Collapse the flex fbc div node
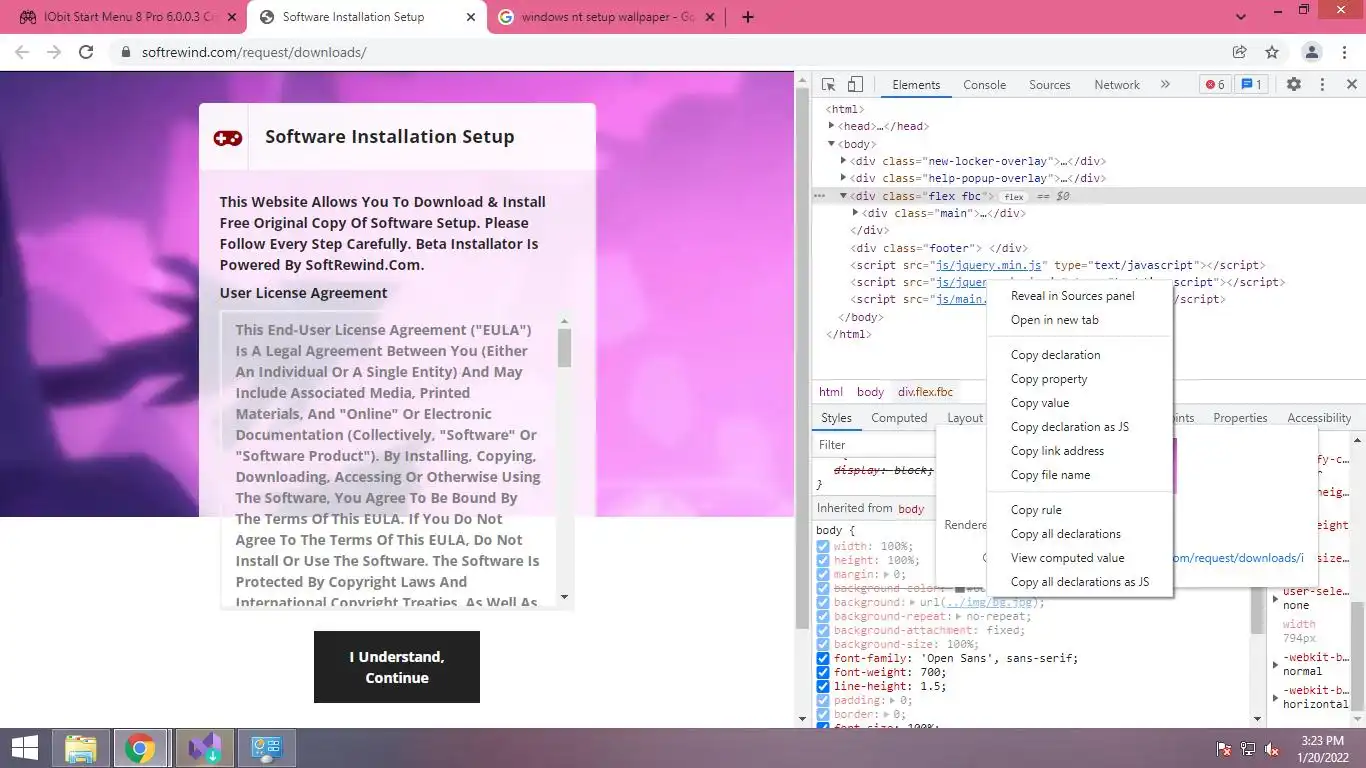Screen dimensions: 1366x768 pyautogui.click(x=844, y=196)
